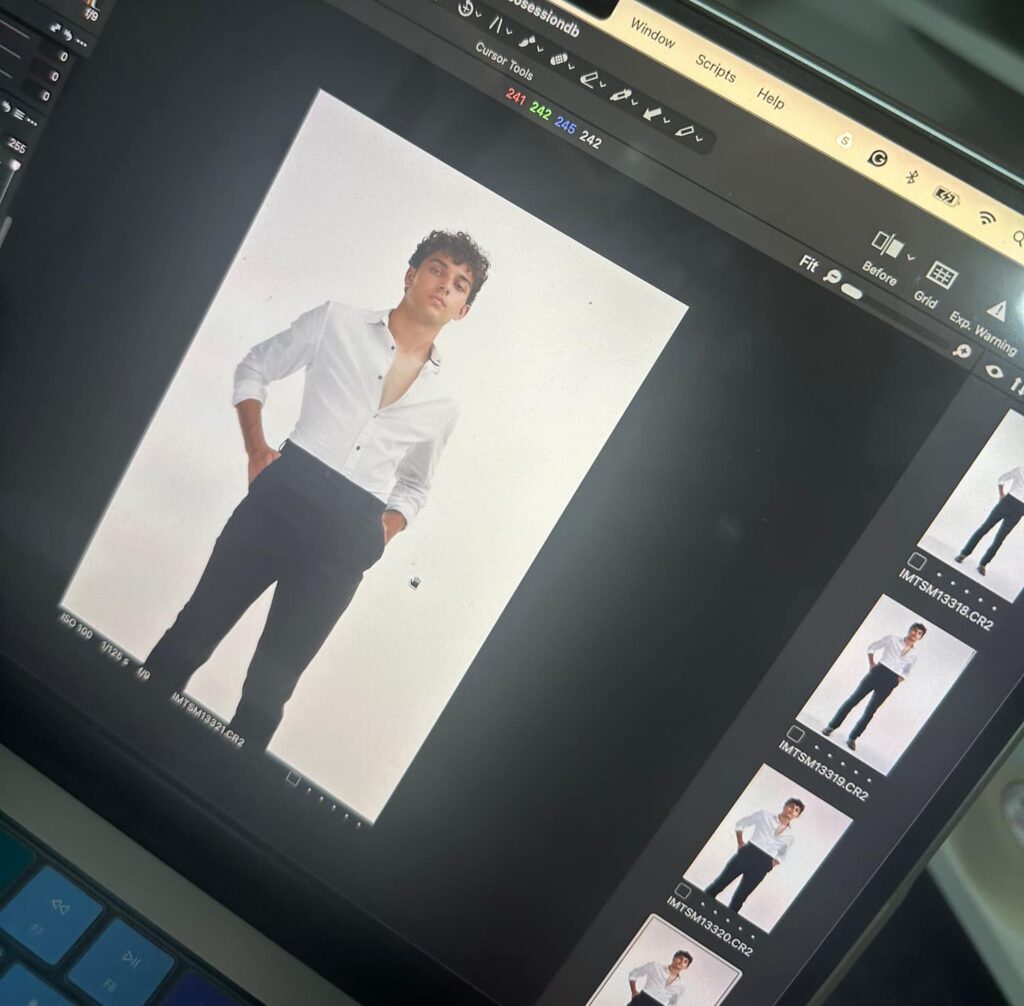Select the IMTSM13320.CR2 thumbnail
Image resolution: width=1024 pixels, height=1006 pixels.
pyautogui.click(x=767, y=848)
